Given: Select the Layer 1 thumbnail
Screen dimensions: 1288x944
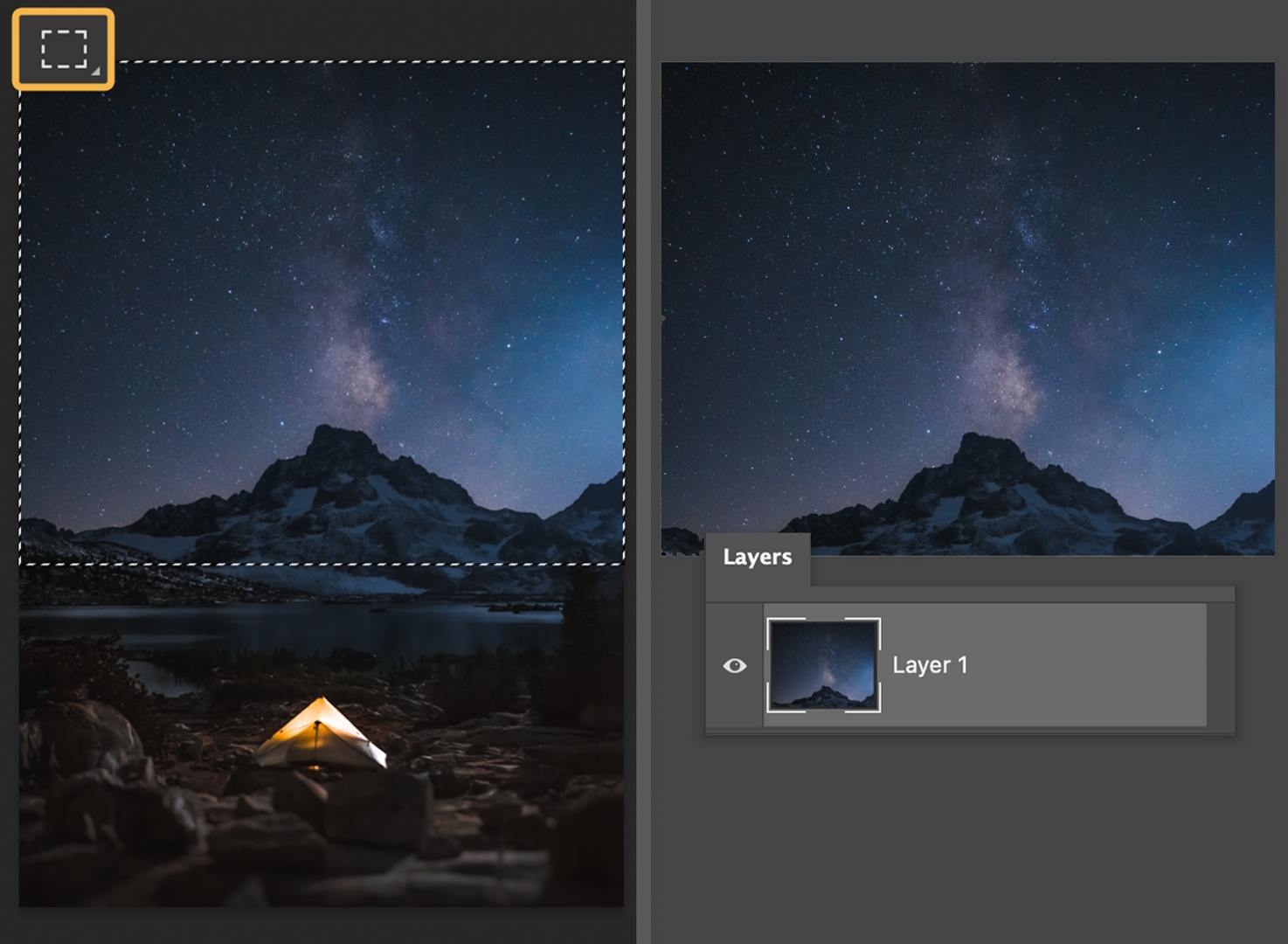Looking at the screenshot, I should pyautogui.click(x=824, y=664).
